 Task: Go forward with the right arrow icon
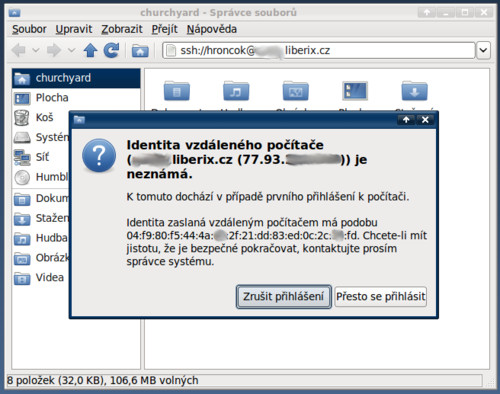(x=54, y=51)
